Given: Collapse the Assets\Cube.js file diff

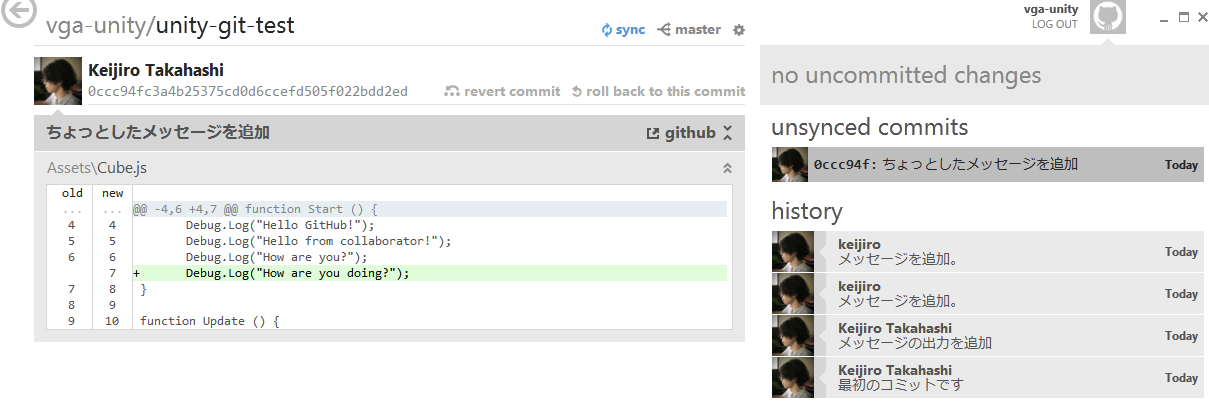Looking at the screenshot, I should pyautogui.click(x=728, y=169).
